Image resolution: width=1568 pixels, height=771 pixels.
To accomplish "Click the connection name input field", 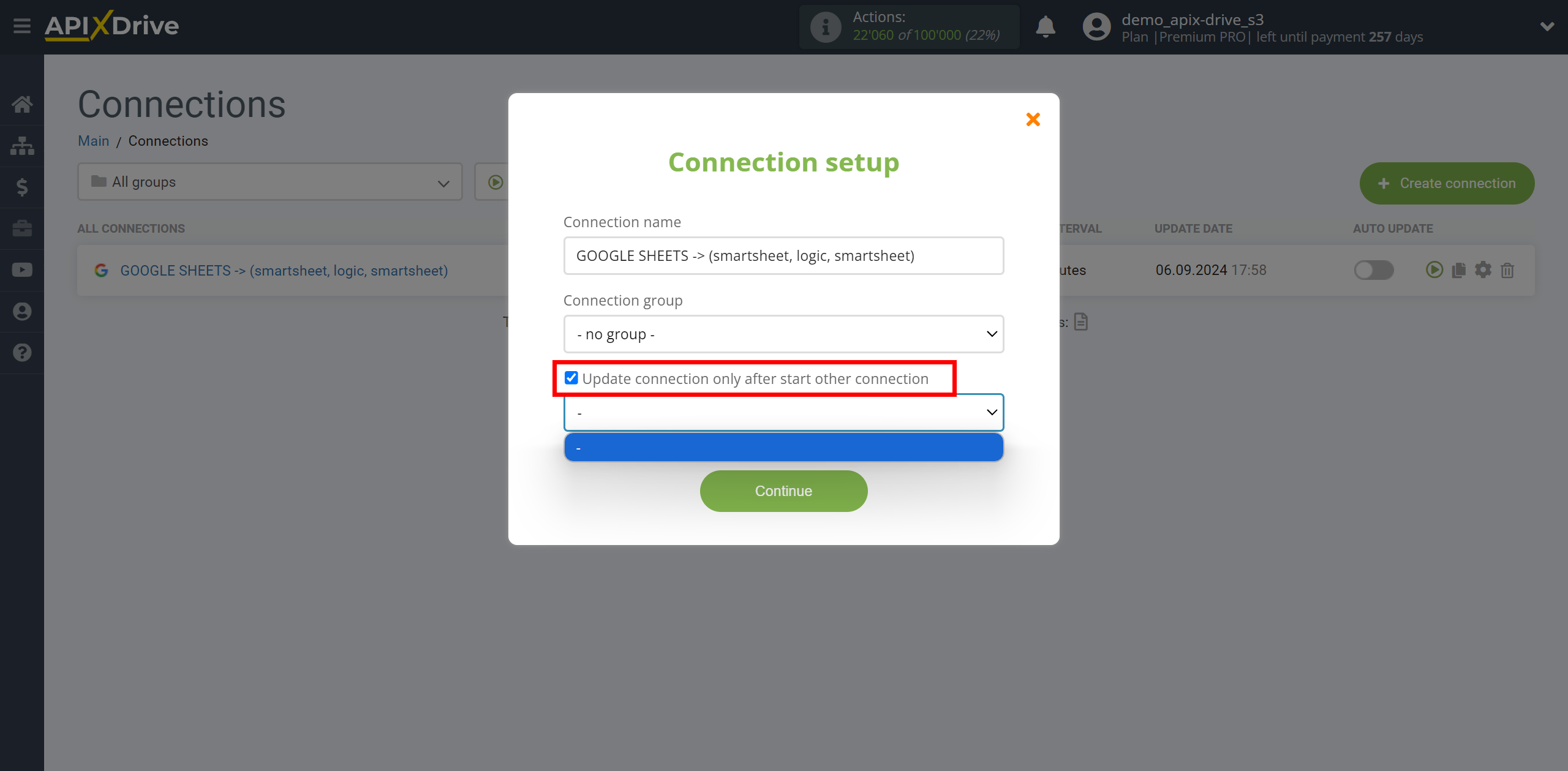I will click(784, 255).
